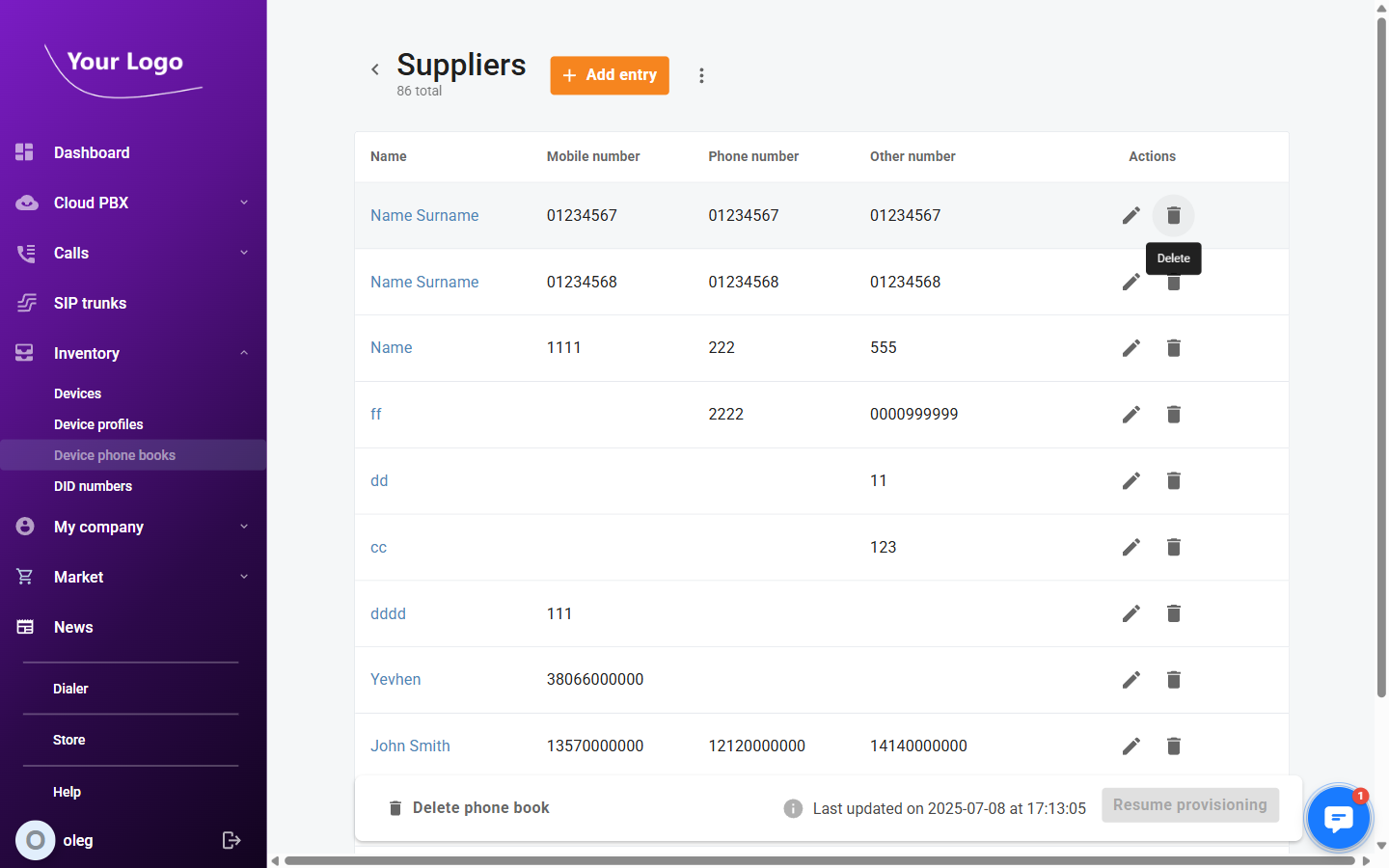The height and width of the screenshot is (868, 1389).
Task: Go to Device profiles
Action: [98, 424]
